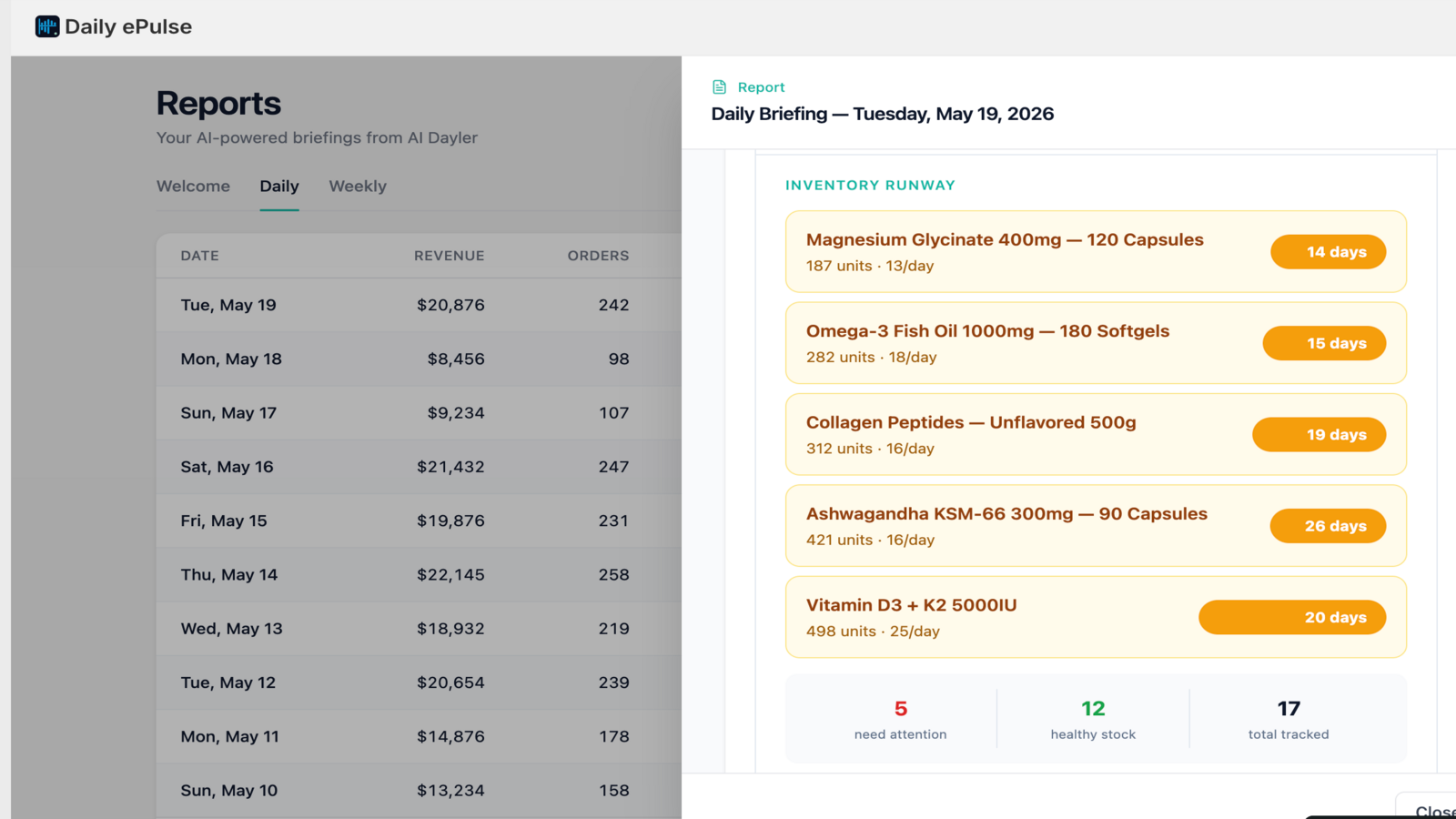Click the 187 units · 13/day text
Image resolution: width=1456 pixels, height=819 pixels.
[x=870, y=266]
